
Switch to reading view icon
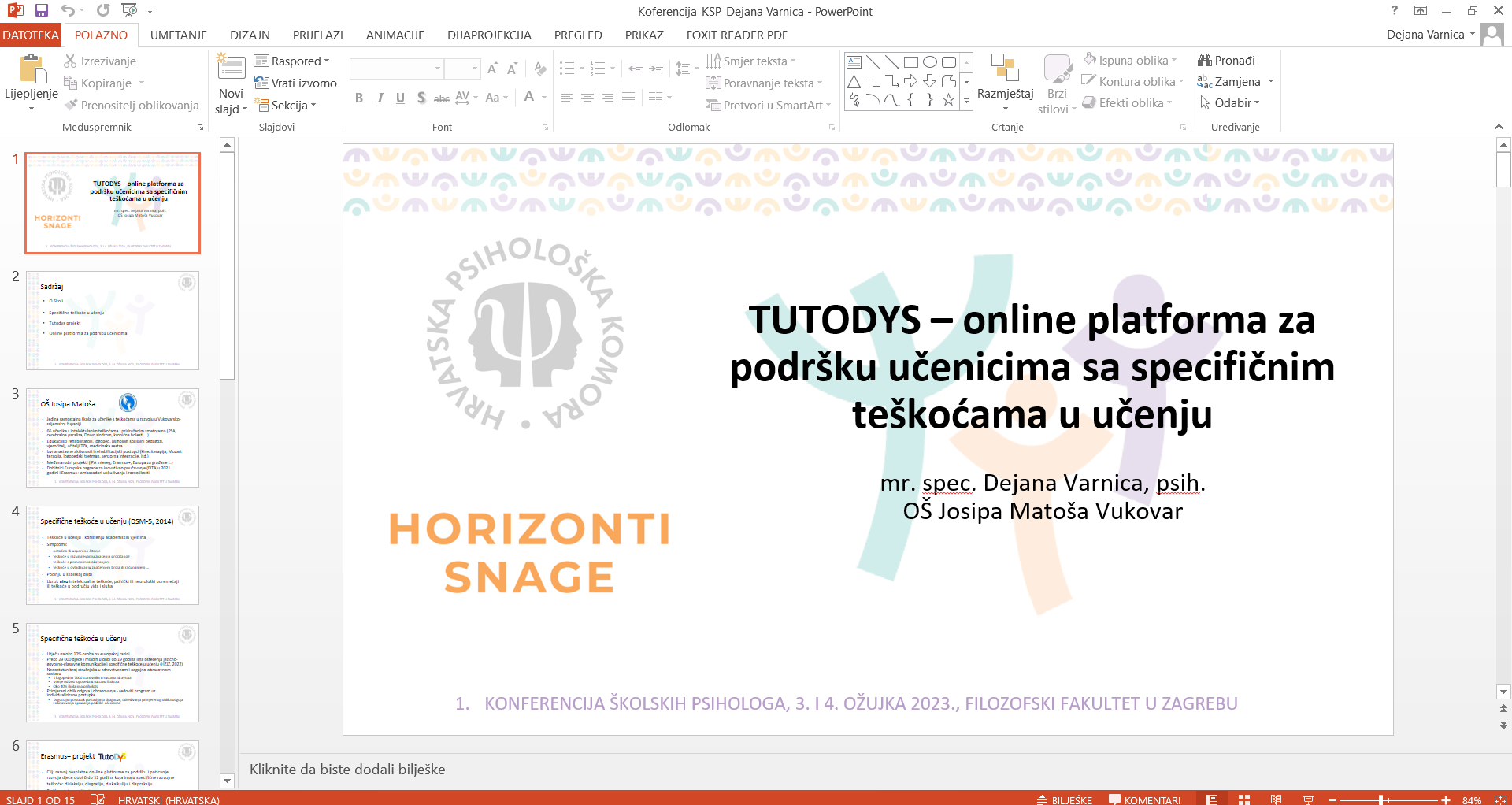click(1276, 799)
